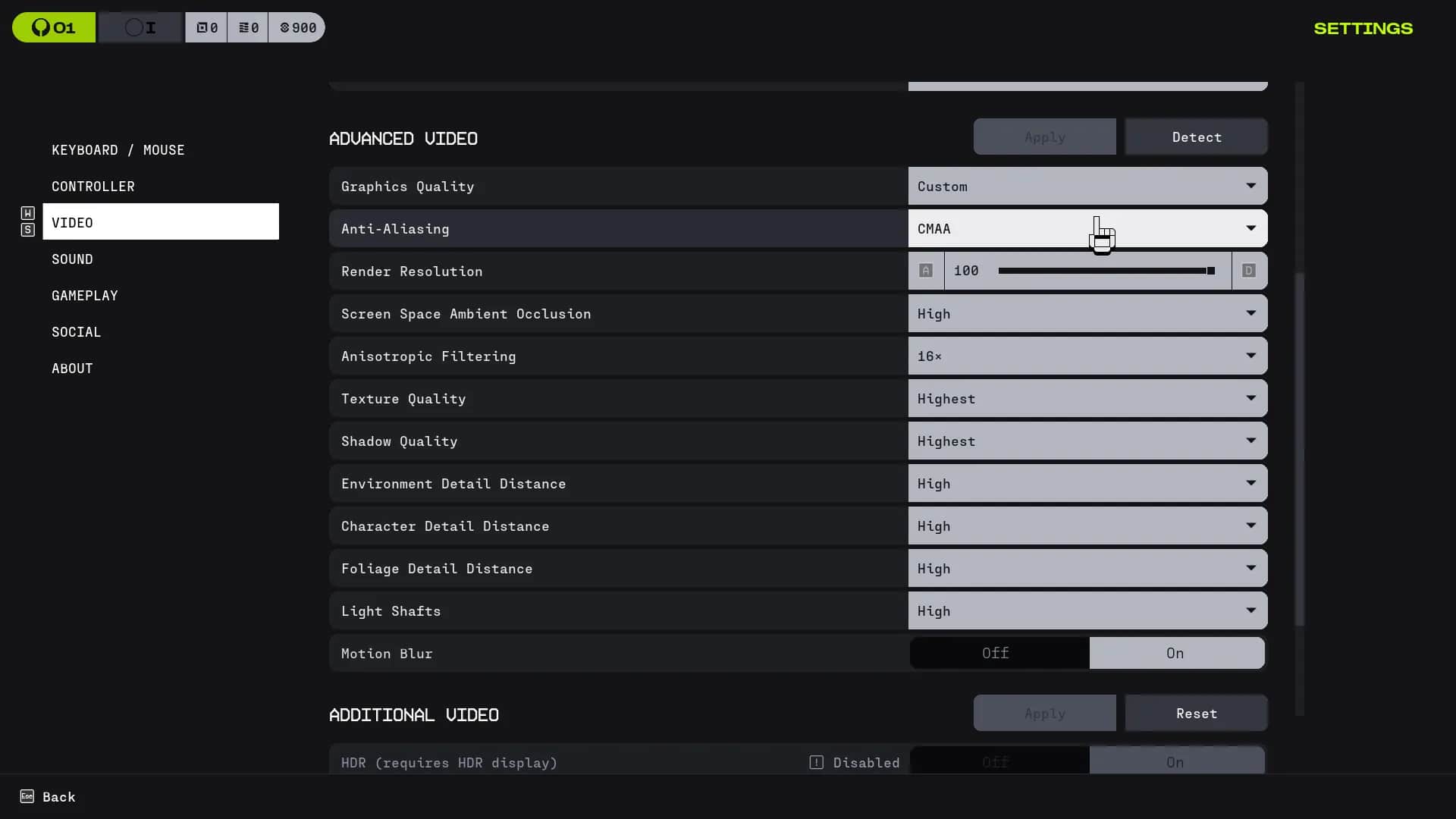The image size is (1456, 819).
Task: Click the square token currency counter
Action: 206,28
